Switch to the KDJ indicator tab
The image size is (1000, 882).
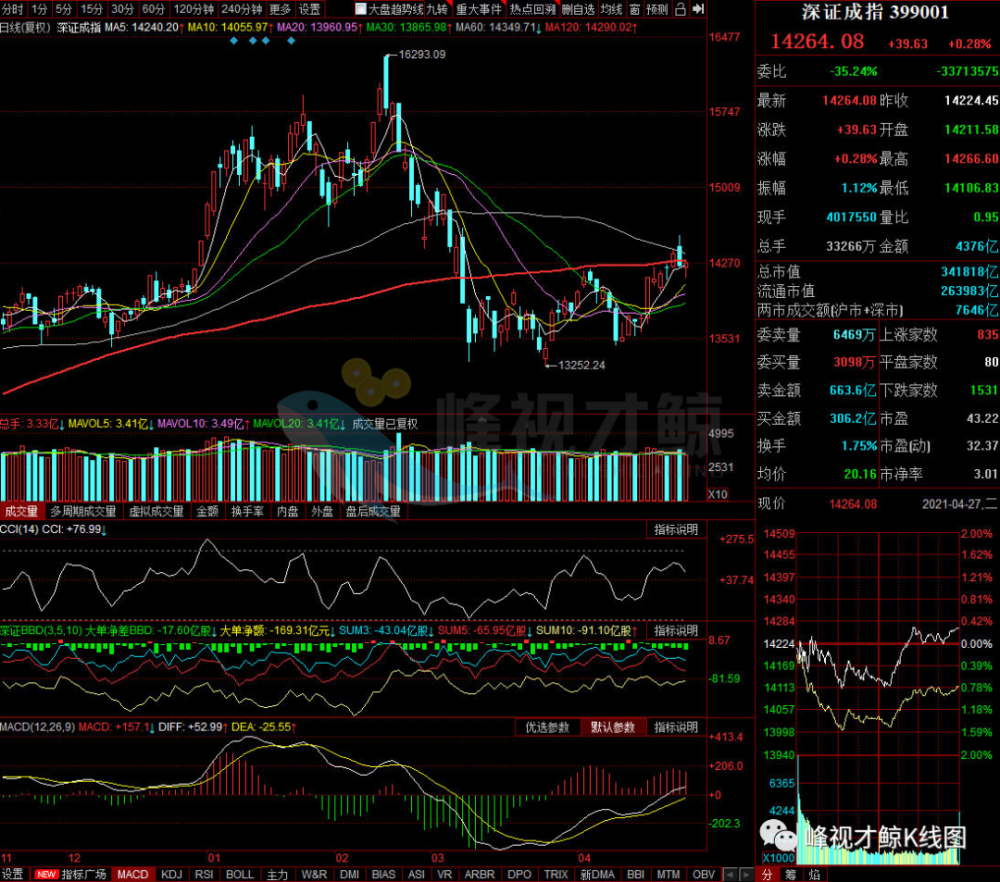coord(172,874)
